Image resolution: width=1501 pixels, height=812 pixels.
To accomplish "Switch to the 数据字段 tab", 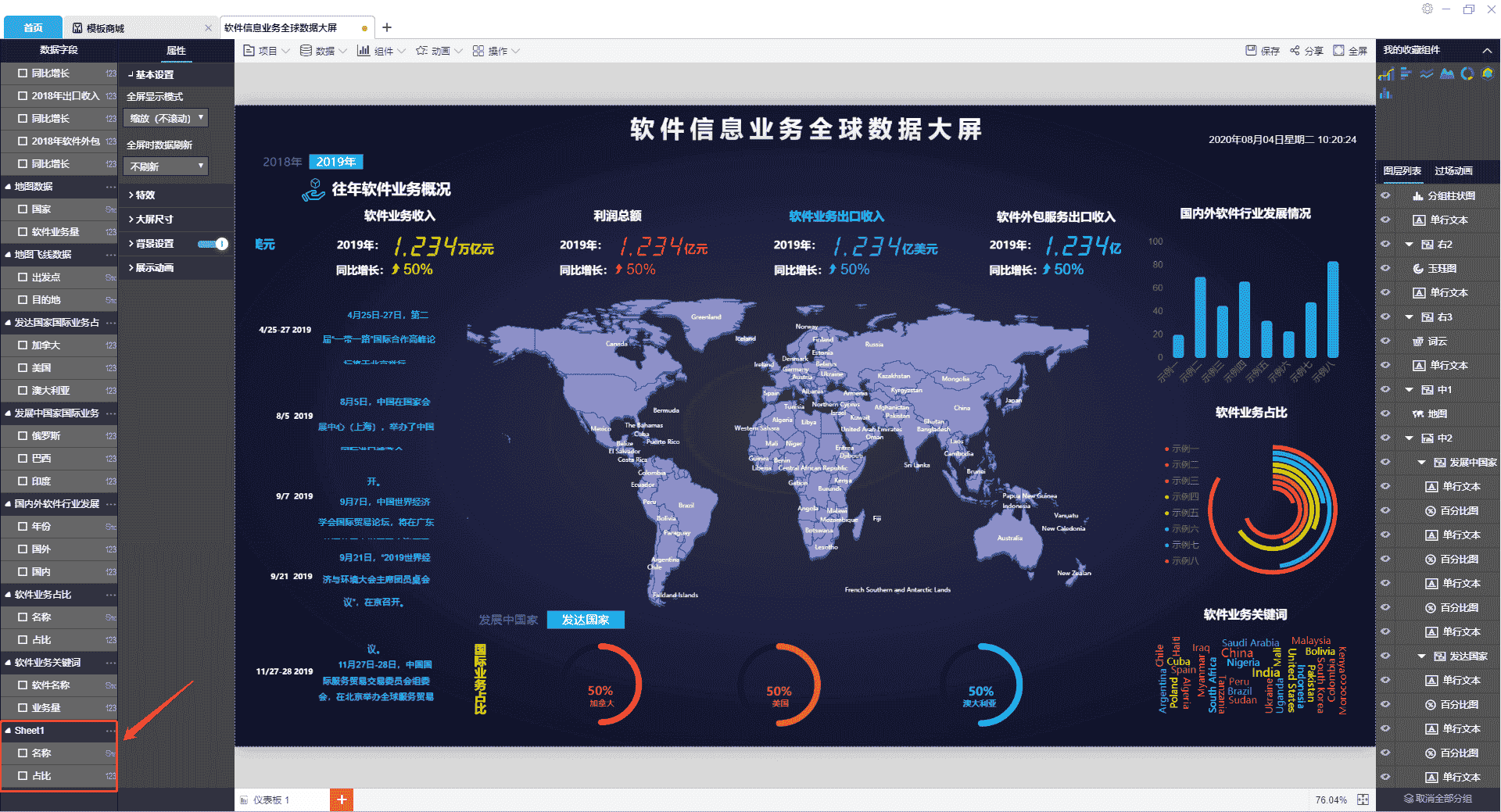I will pyautogui.click(x=59, y=50).
